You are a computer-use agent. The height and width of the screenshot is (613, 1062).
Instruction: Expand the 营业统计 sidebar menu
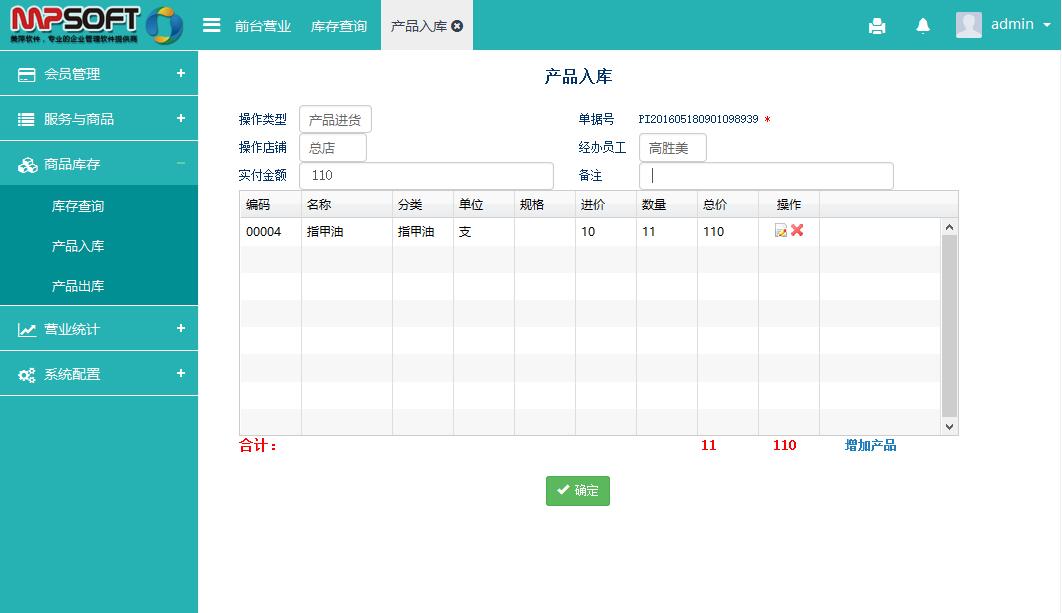pyautogui.click(x=99, y=329)
